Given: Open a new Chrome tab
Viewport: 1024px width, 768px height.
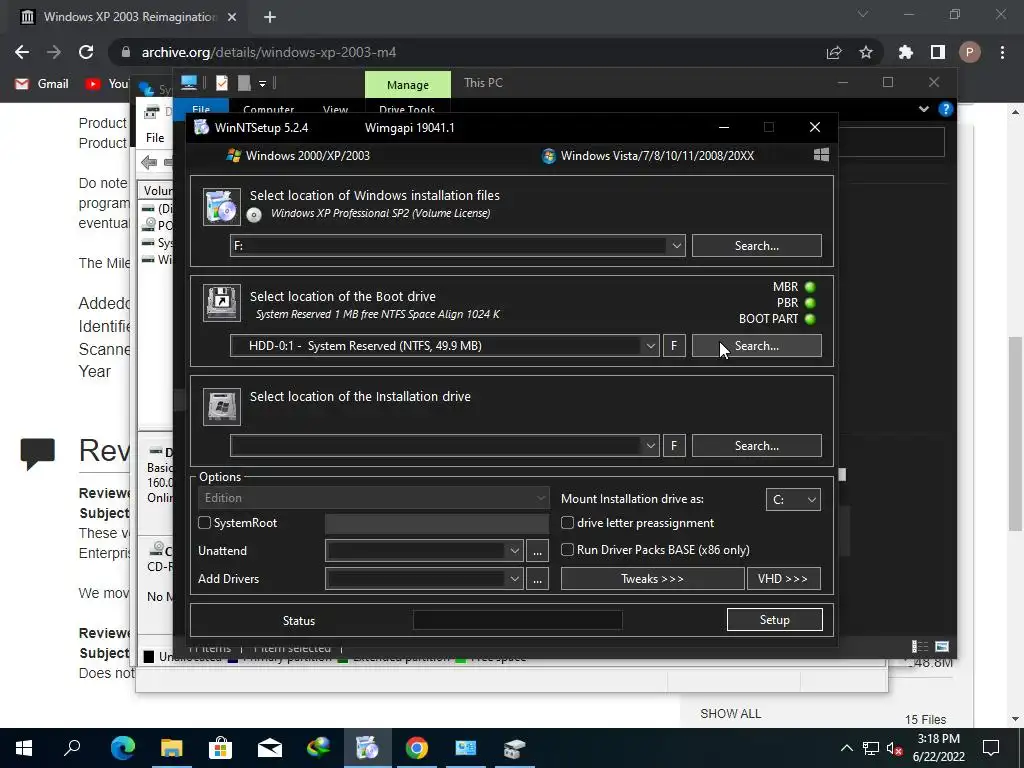Looking at the screenshot, I should click(x=270, y=17).
